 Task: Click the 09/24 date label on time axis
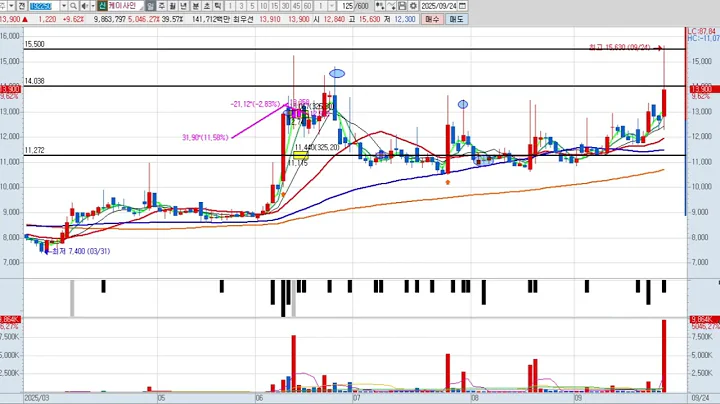point(700,398)
